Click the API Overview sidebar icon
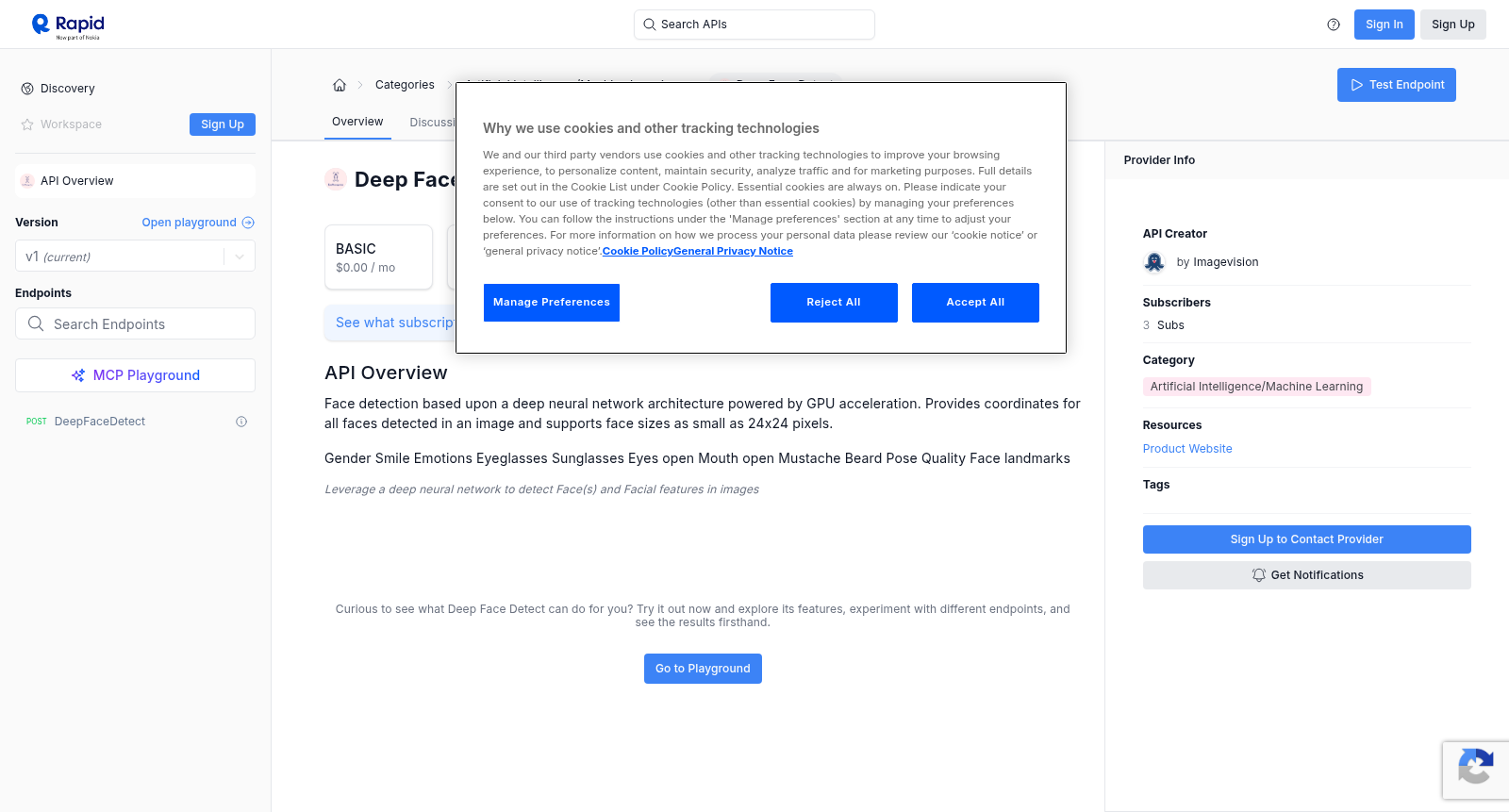 pos(27,181)
